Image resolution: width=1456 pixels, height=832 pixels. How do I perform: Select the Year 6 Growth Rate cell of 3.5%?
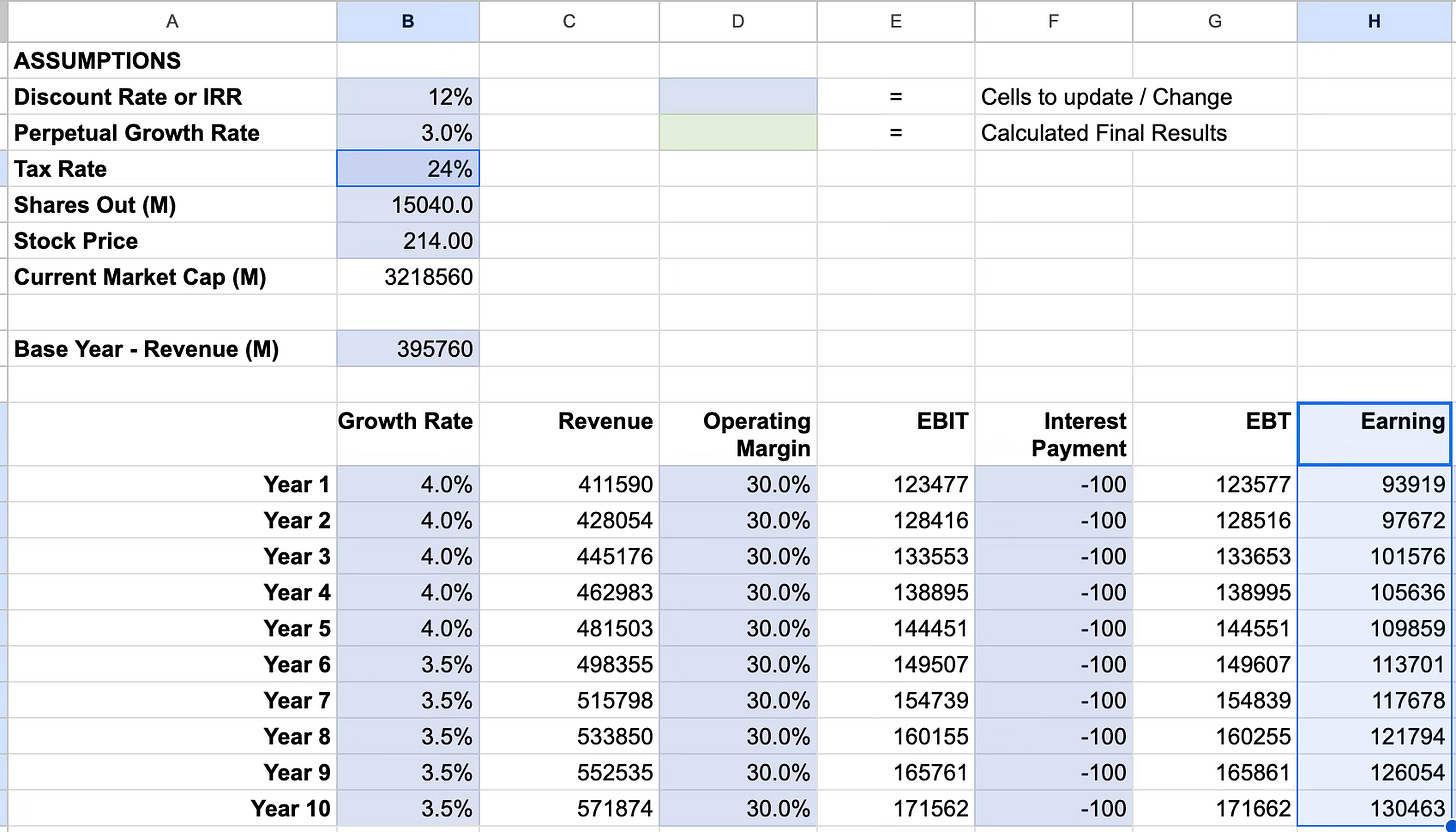408,664
